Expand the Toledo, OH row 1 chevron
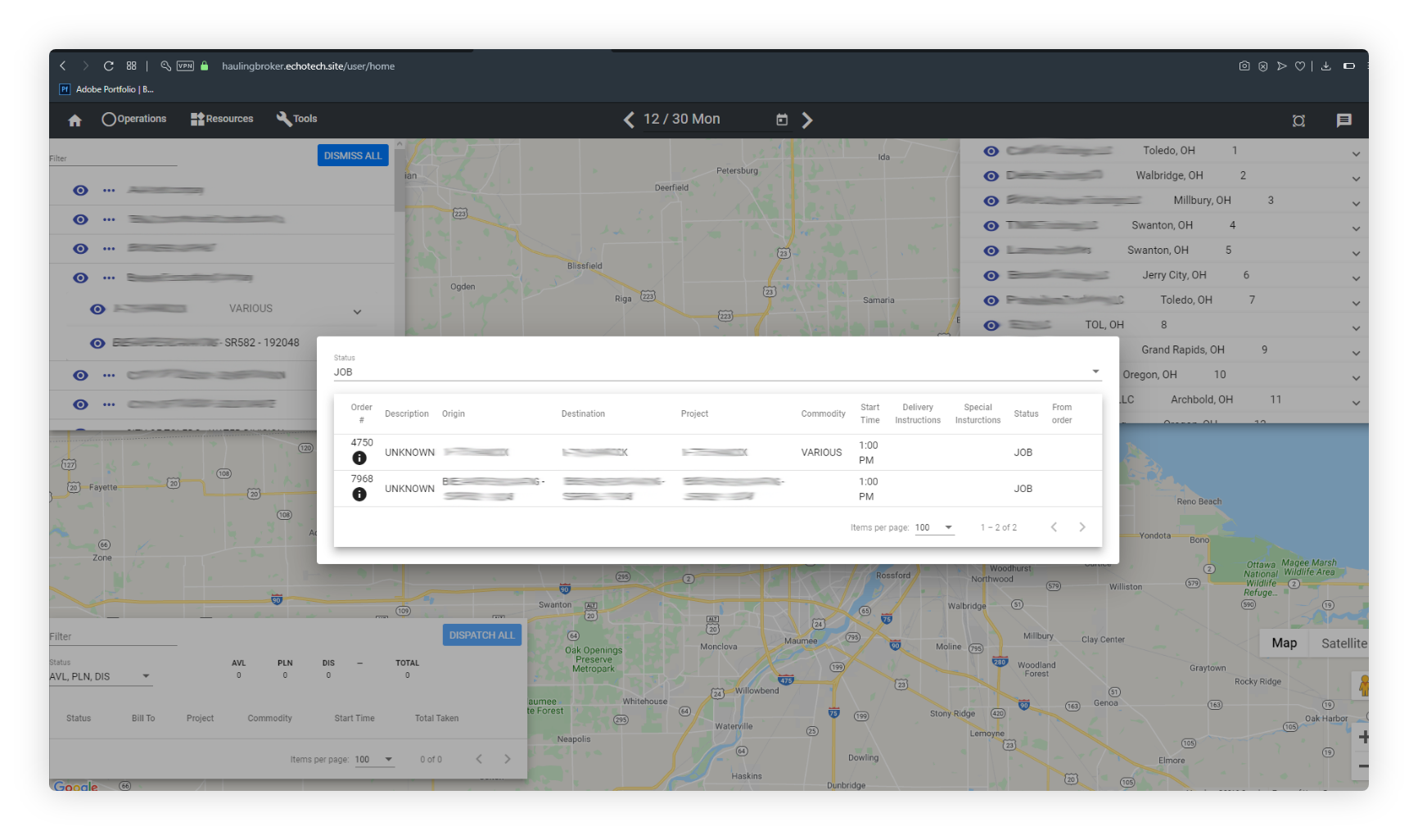 pyautogui.click(x=1356, y=154)
